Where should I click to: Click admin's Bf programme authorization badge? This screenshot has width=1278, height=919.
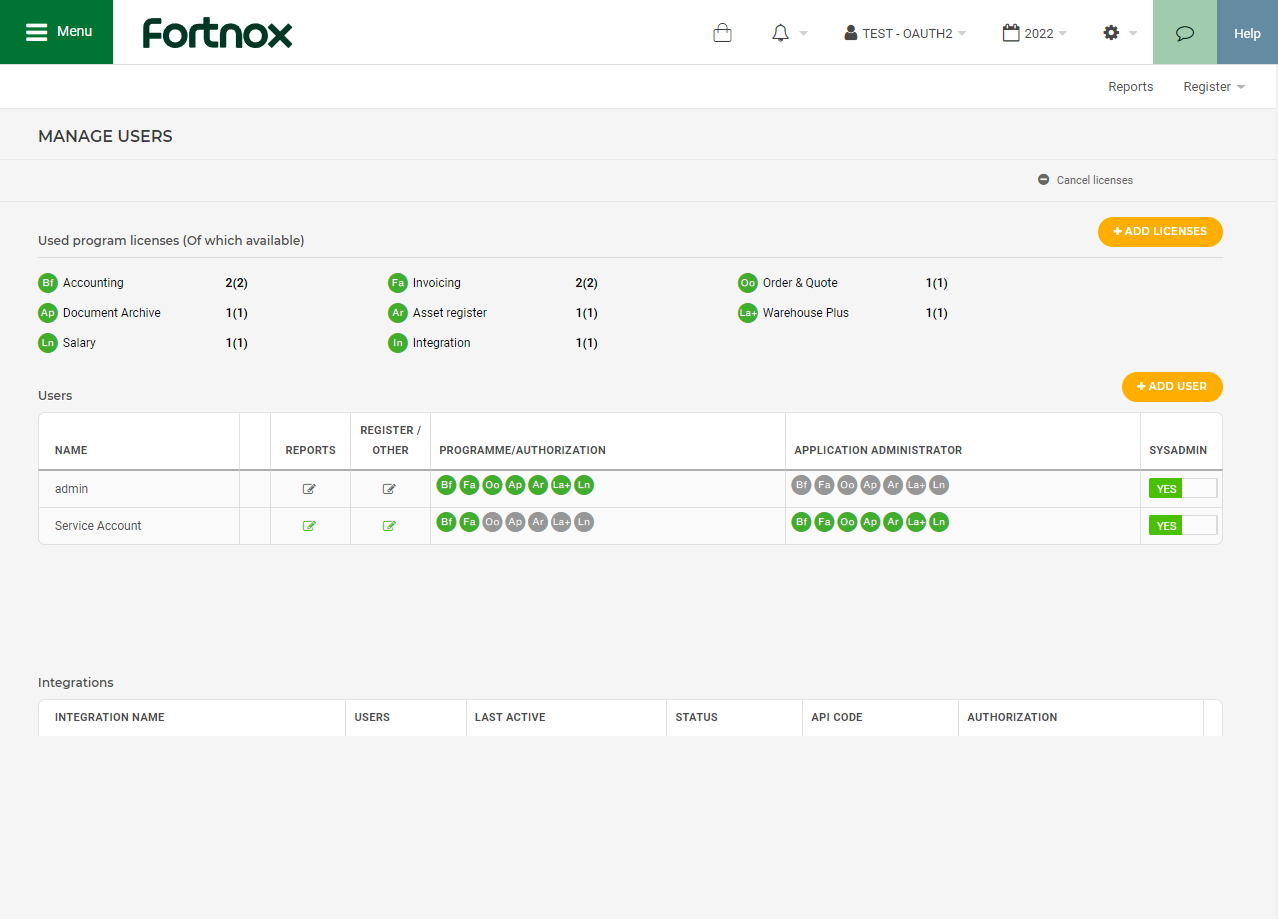click(x=447, y=485)
